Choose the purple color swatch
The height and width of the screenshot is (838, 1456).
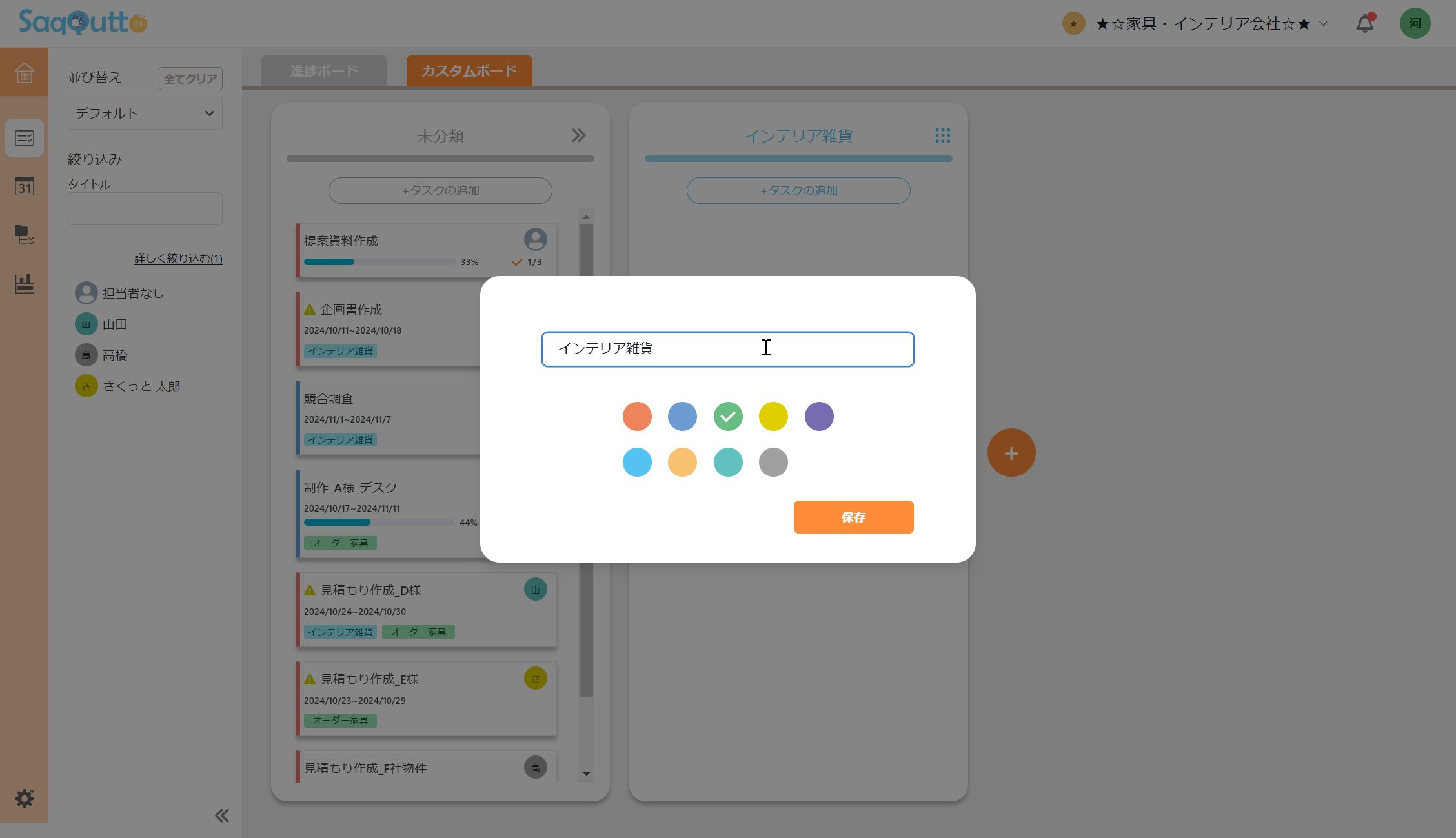pos(818,417)
